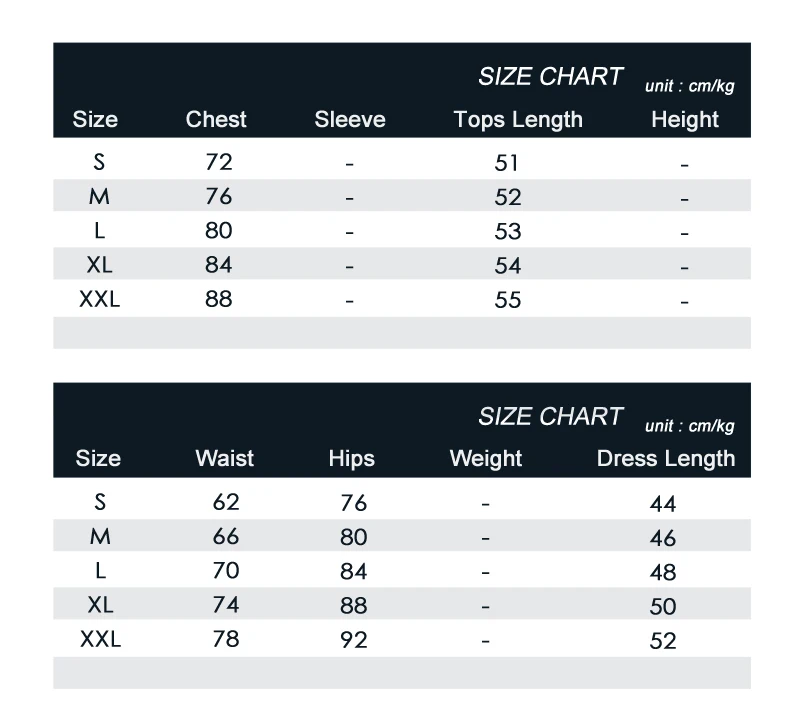Viewport: 800px width, 716px height.
Task: Select the L row label in bottom table
Action: (x=101, y=571)
